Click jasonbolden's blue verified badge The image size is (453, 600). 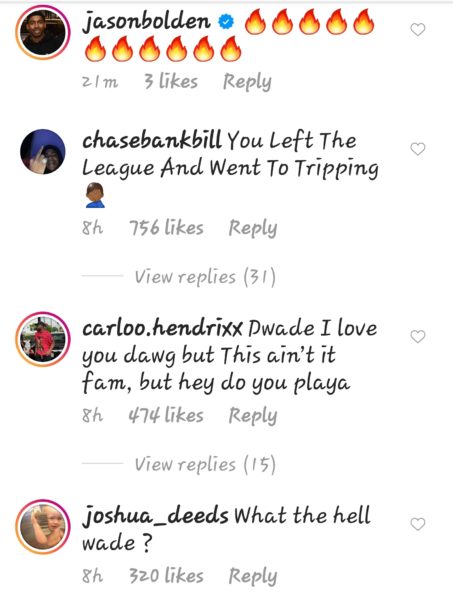pos(226,22)
